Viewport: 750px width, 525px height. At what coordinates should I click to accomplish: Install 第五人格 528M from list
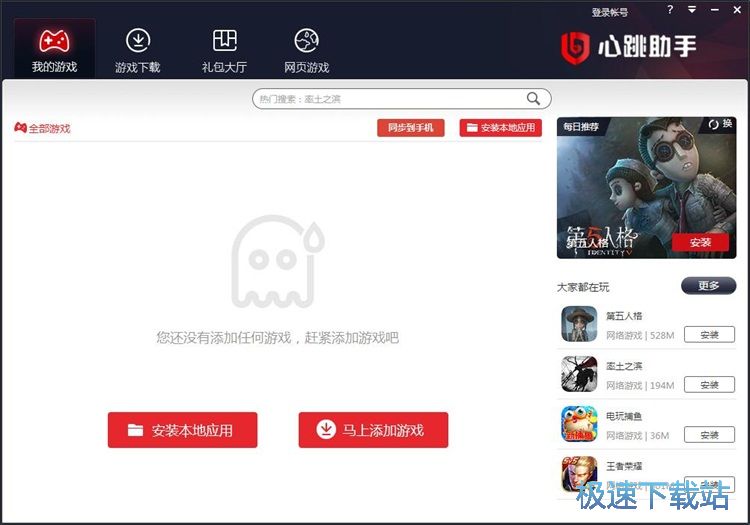click(709, 335)
